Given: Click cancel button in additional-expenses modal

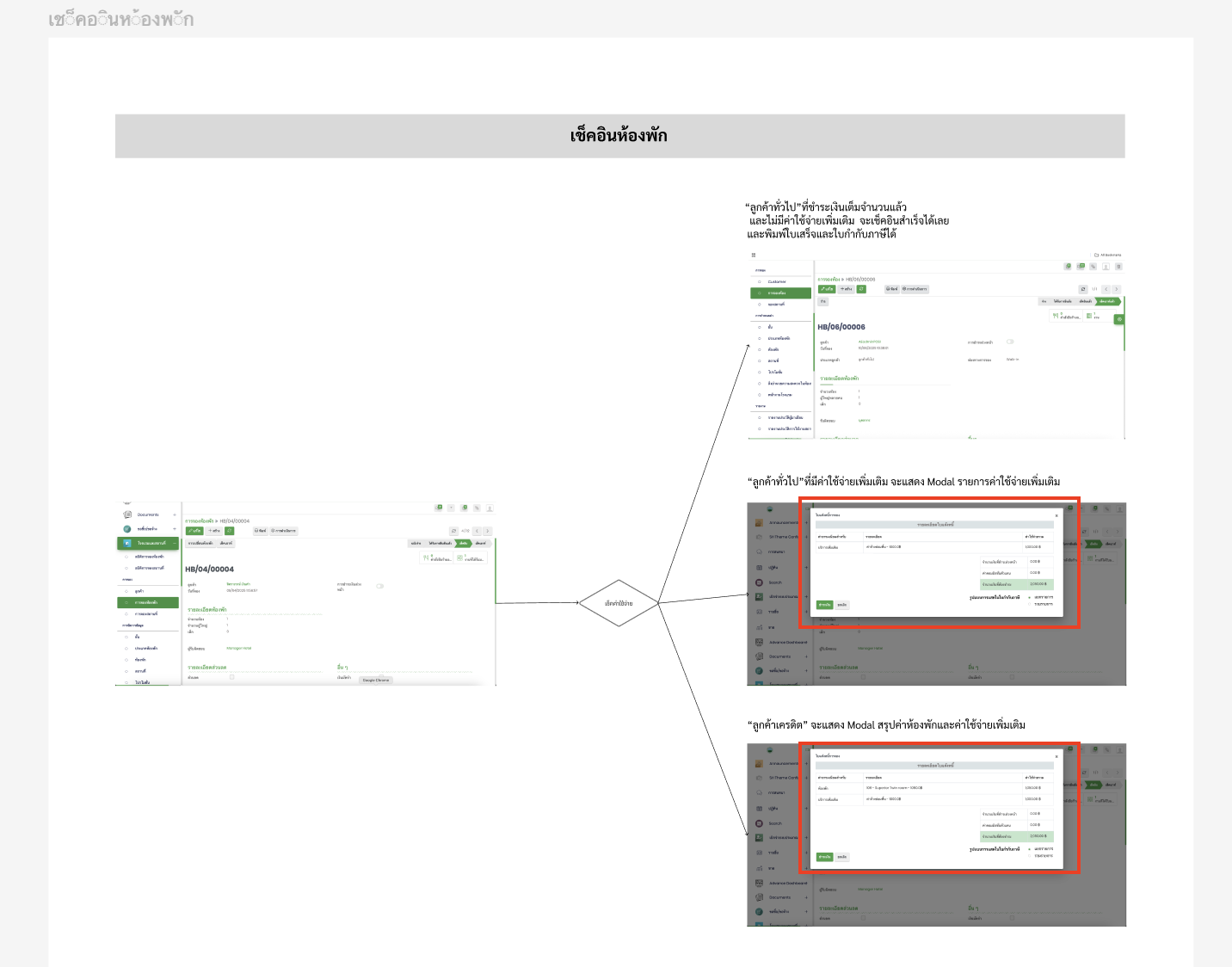Looking at the screenshot, I should 842,605.
